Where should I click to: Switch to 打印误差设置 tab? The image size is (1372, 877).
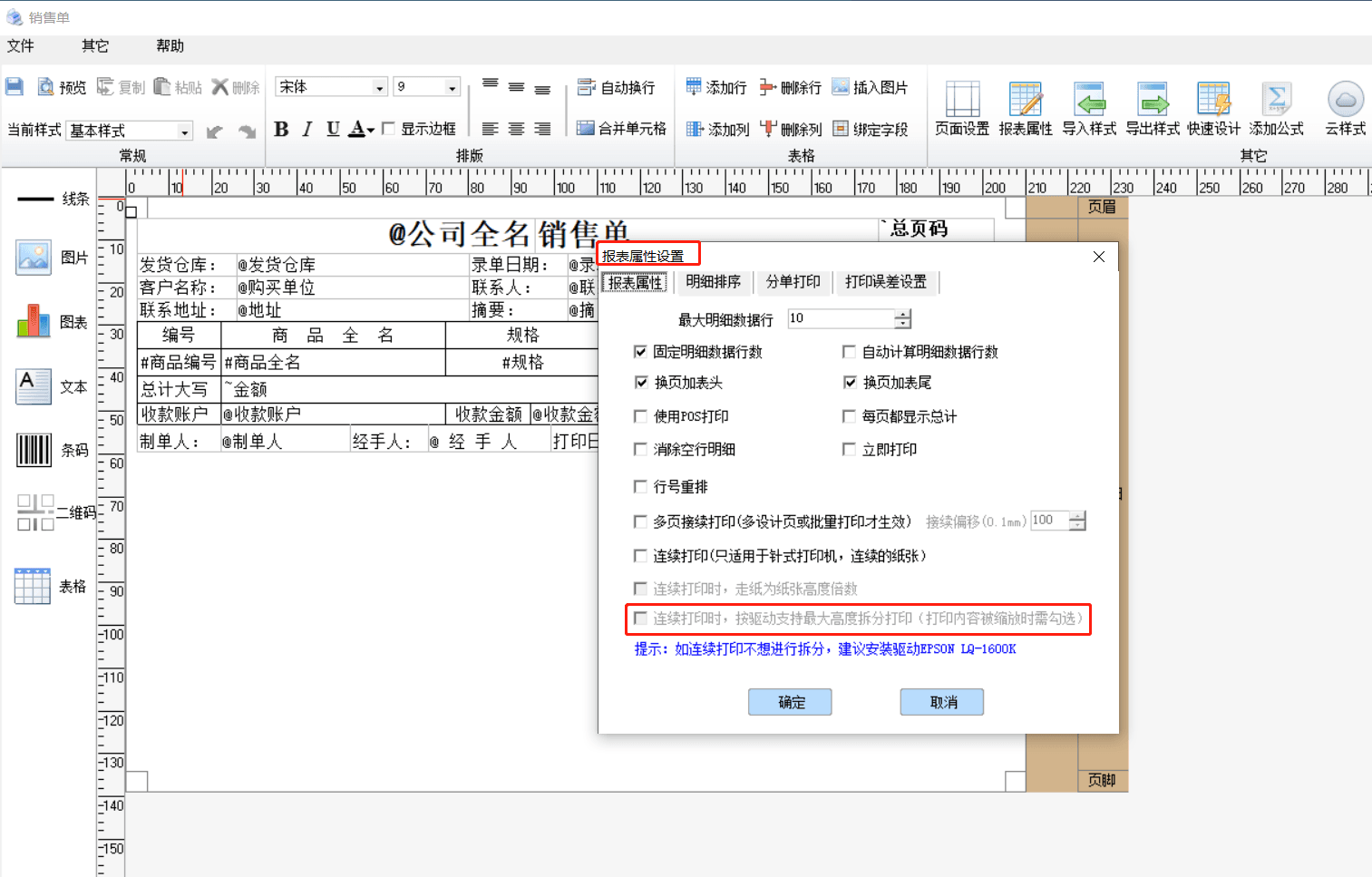click(x=886, y=282)
